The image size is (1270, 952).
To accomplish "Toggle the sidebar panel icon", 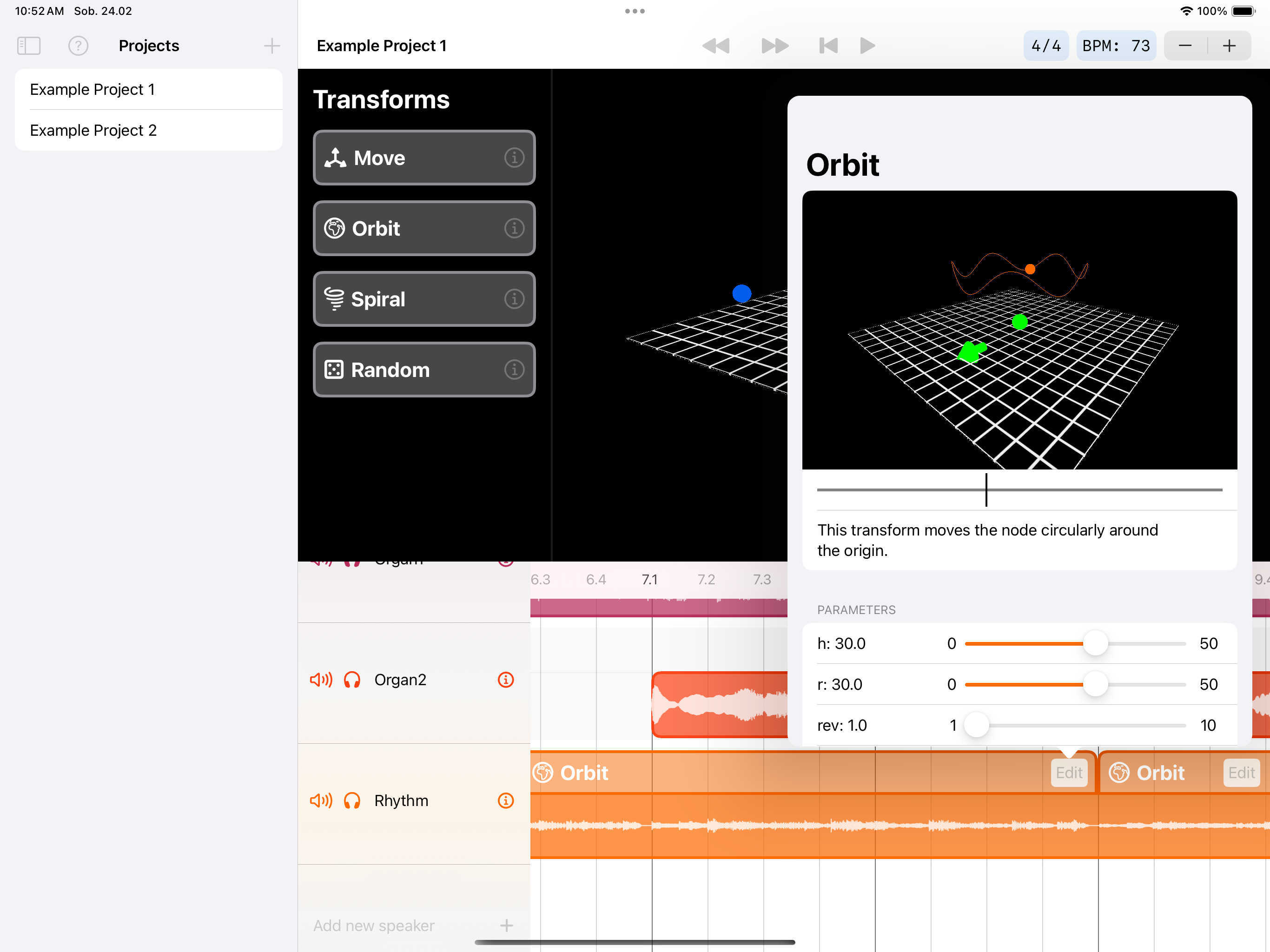I will tap(29, 46).
